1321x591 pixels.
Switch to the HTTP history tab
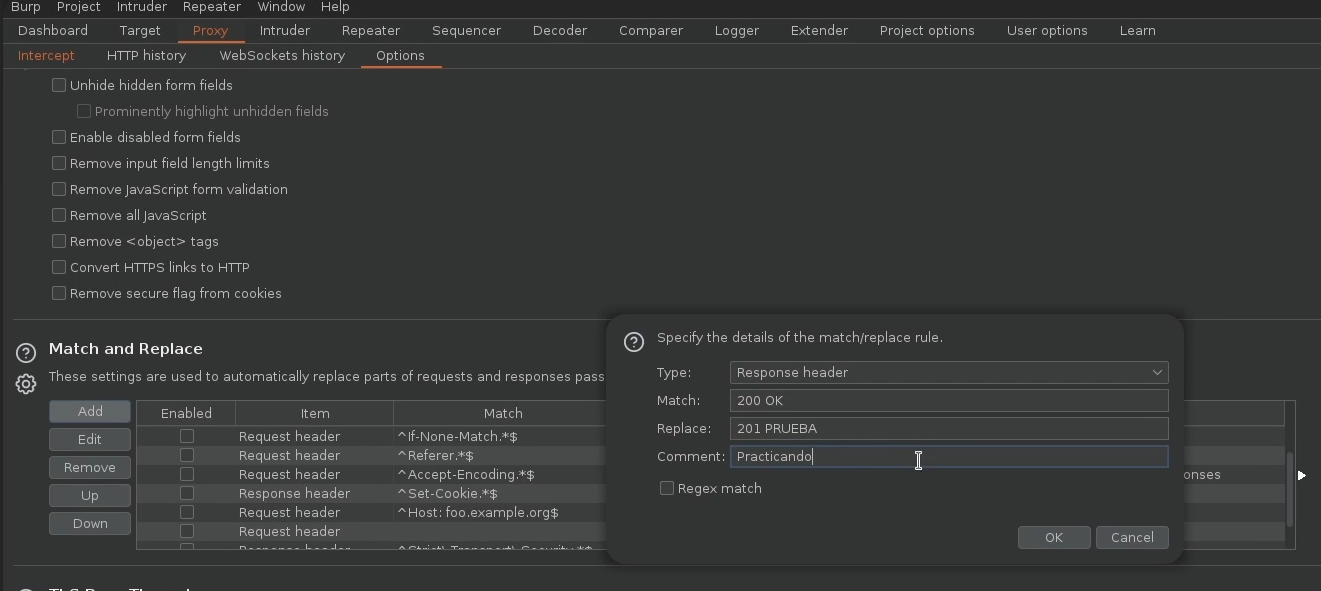point(146,55)
